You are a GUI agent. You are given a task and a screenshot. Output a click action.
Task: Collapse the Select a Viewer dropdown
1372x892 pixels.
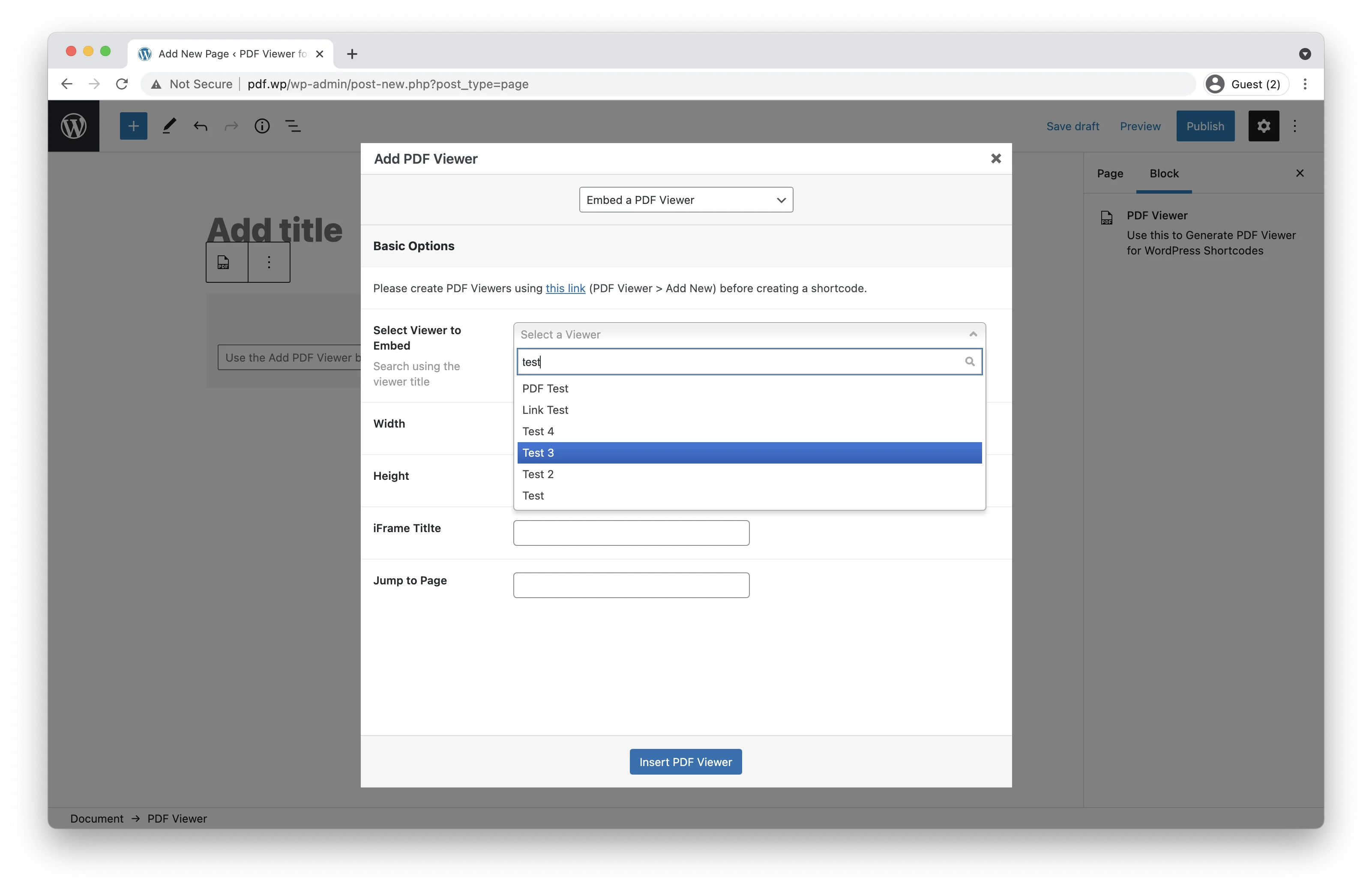click(972, 334)
